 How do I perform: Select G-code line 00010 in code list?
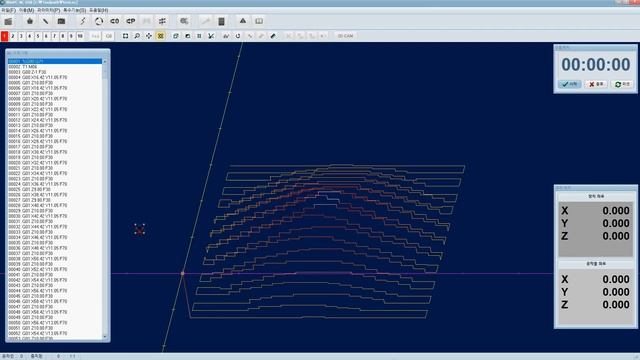[x=55, y=109]
